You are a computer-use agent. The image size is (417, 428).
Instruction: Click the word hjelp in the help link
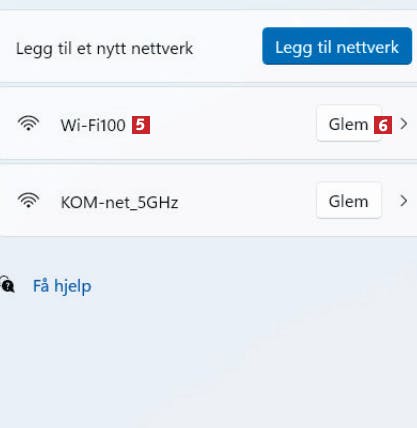(73, 287)
